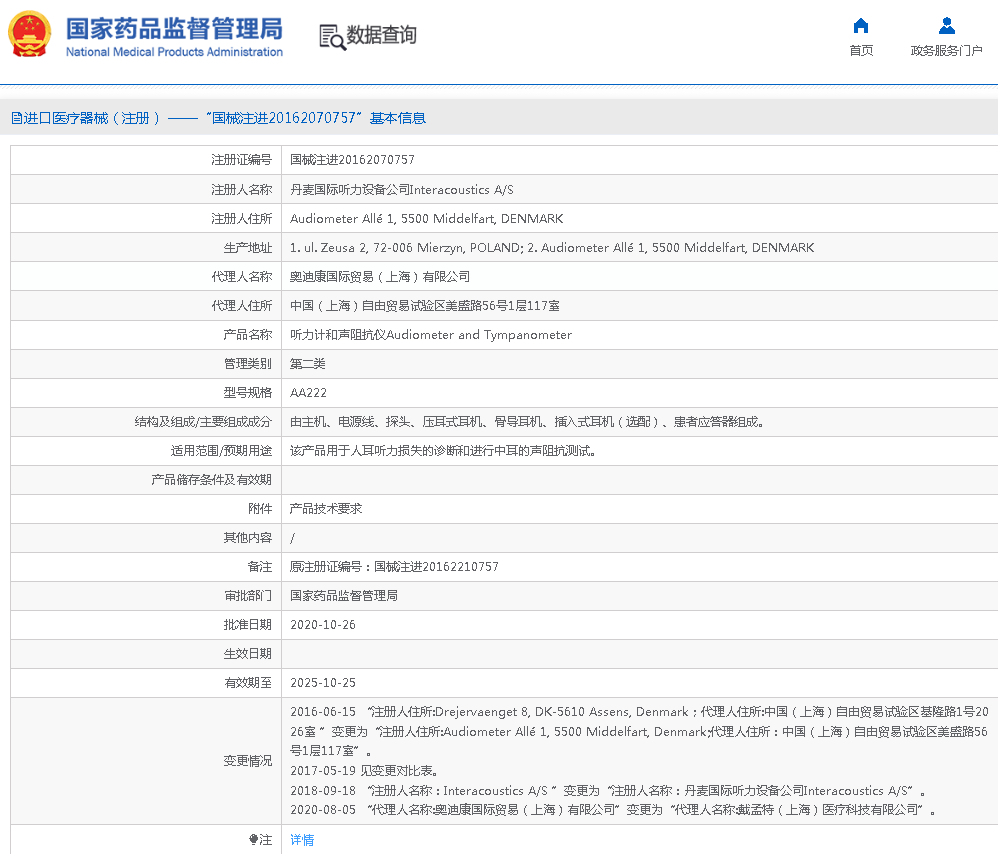The width and height of the screenshot is (998, 854).
Task: Click the 数据查询 heading text
Action: (381, 36)
